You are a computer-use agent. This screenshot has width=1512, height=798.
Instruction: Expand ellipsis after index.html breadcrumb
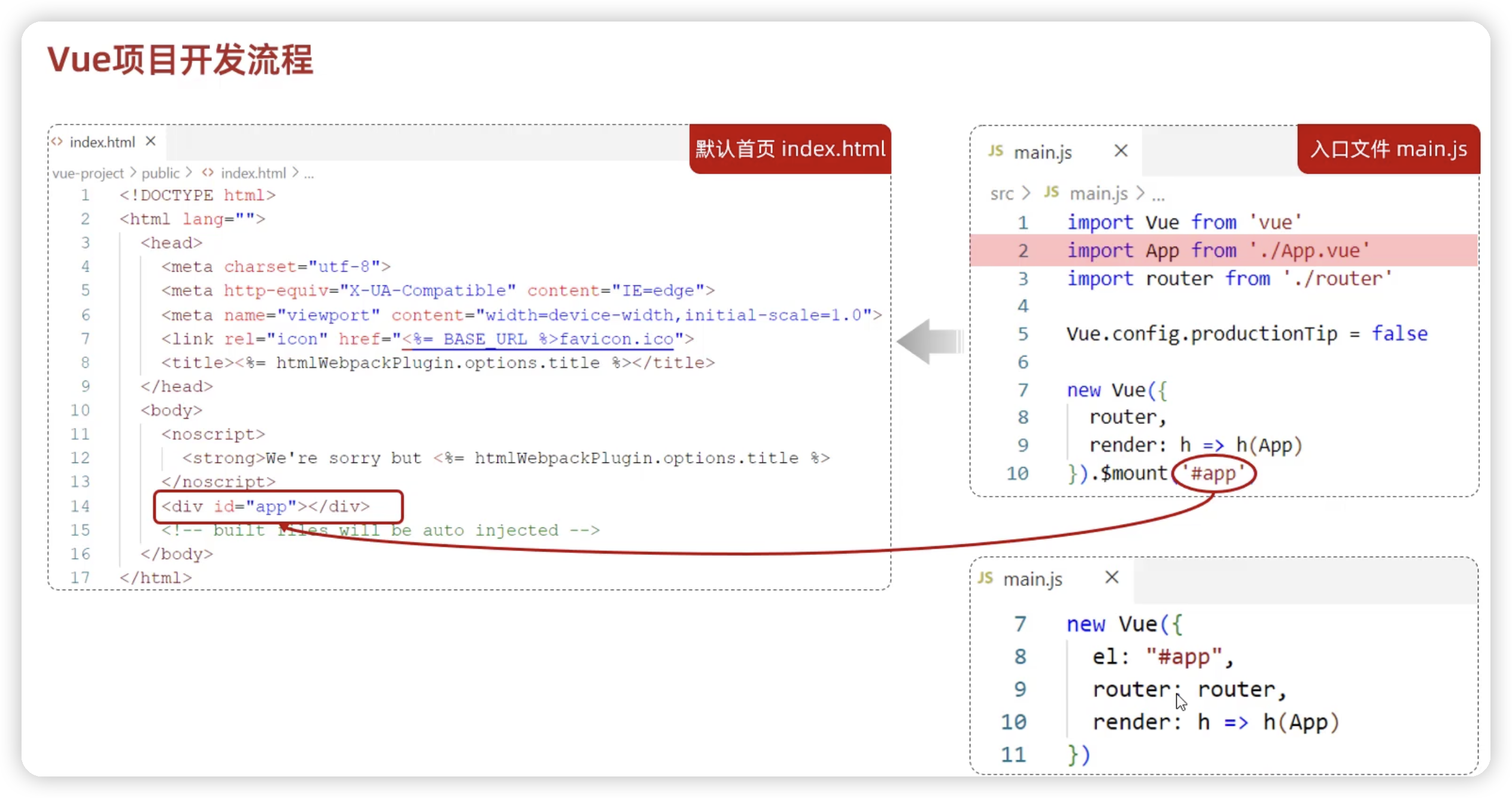309,174
